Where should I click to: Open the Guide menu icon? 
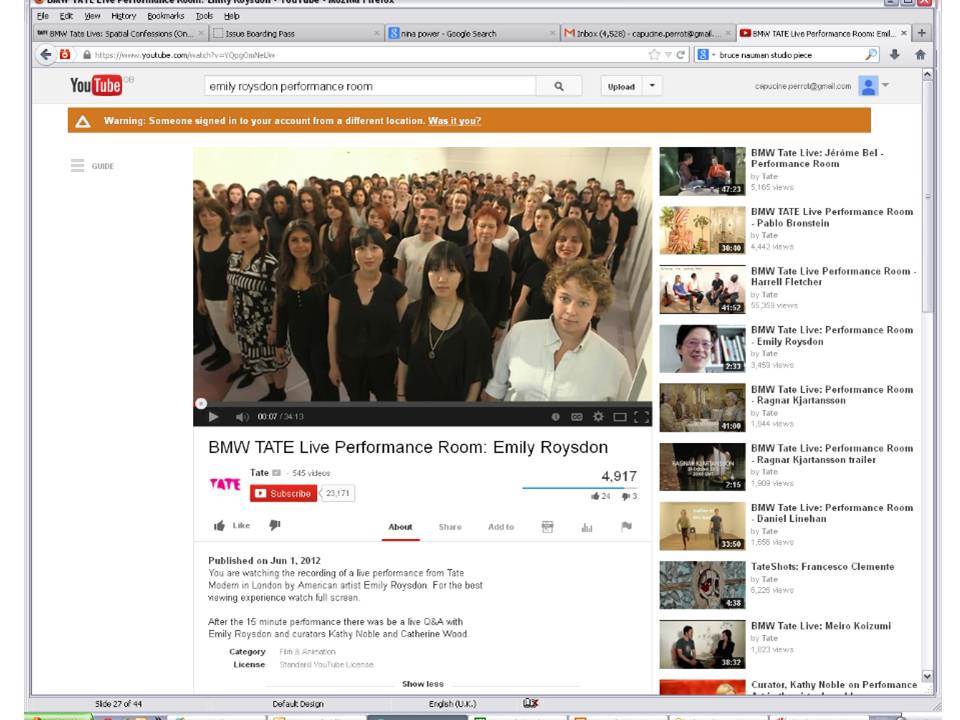[x=77, y=165]
